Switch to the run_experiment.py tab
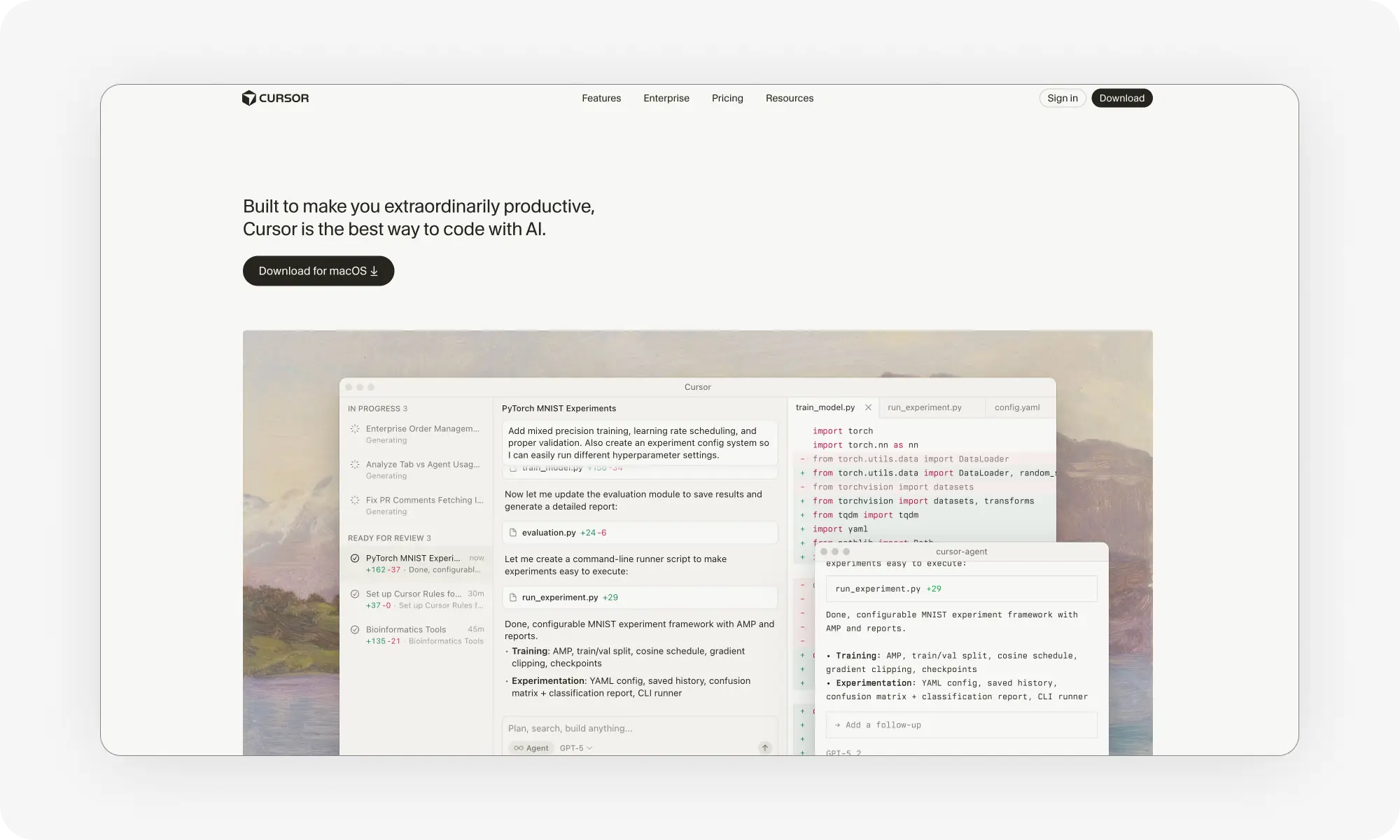 click(923, 407)
